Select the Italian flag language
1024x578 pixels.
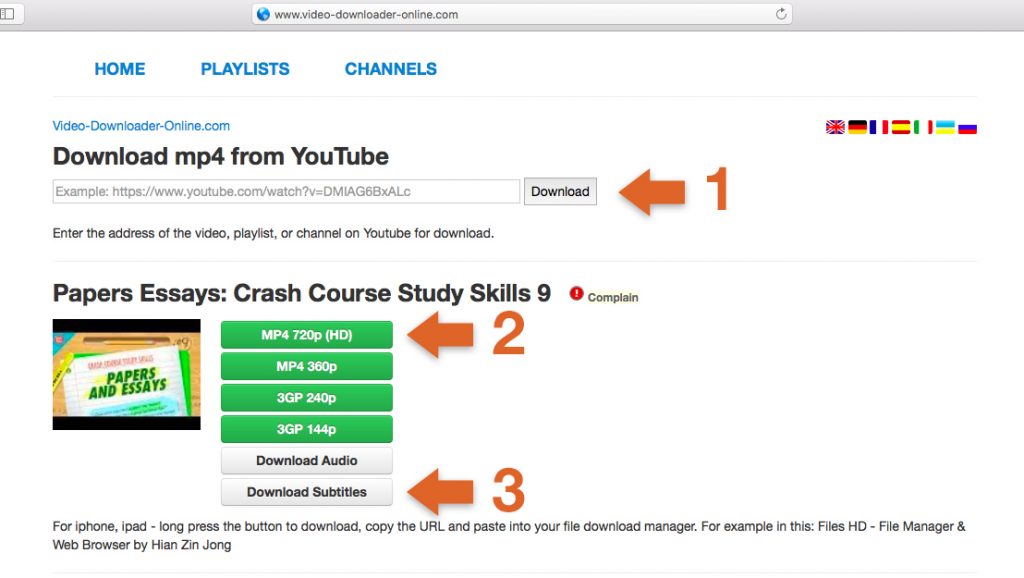(x=923, y=127)
